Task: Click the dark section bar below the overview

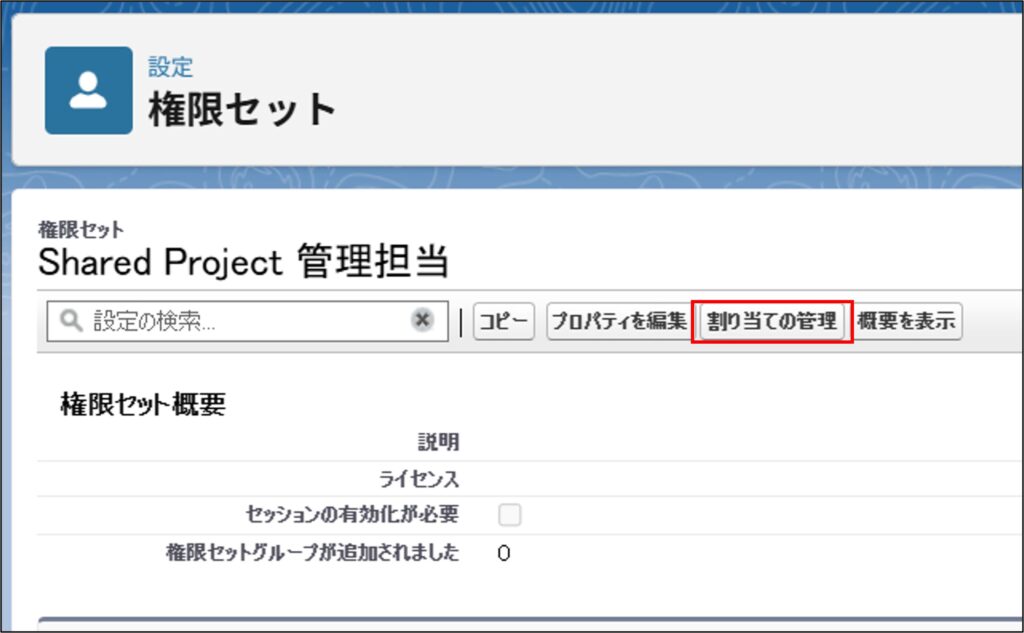Action: 530,624
